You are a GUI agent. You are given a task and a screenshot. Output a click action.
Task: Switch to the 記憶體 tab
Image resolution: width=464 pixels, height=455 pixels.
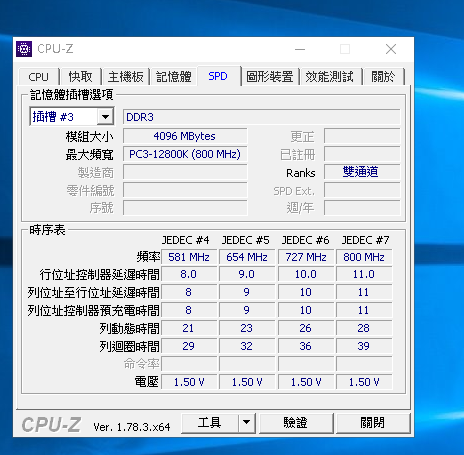coord(174,77)
